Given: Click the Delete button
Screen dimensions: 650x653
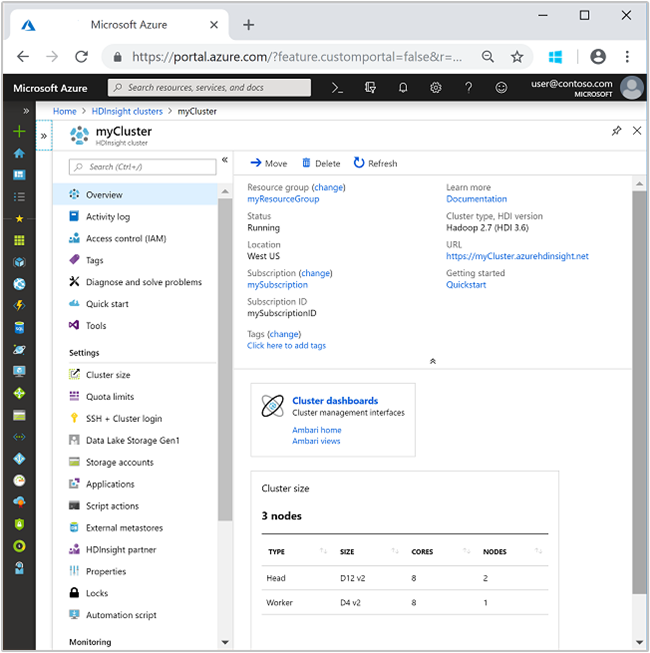Looking at the screenshot, I should pos(320,163).
